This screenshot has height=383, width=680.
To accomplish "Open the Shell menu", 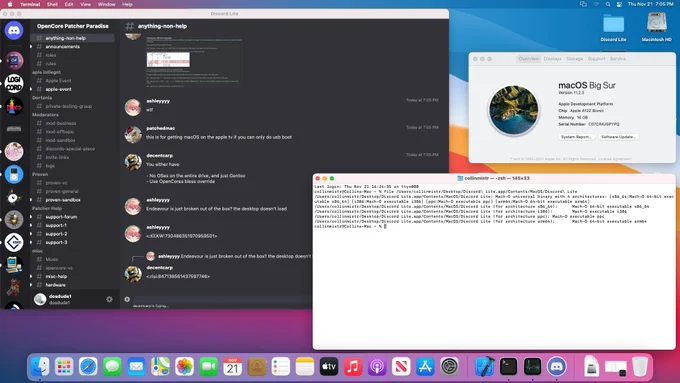I will click(x=52, y=4).
